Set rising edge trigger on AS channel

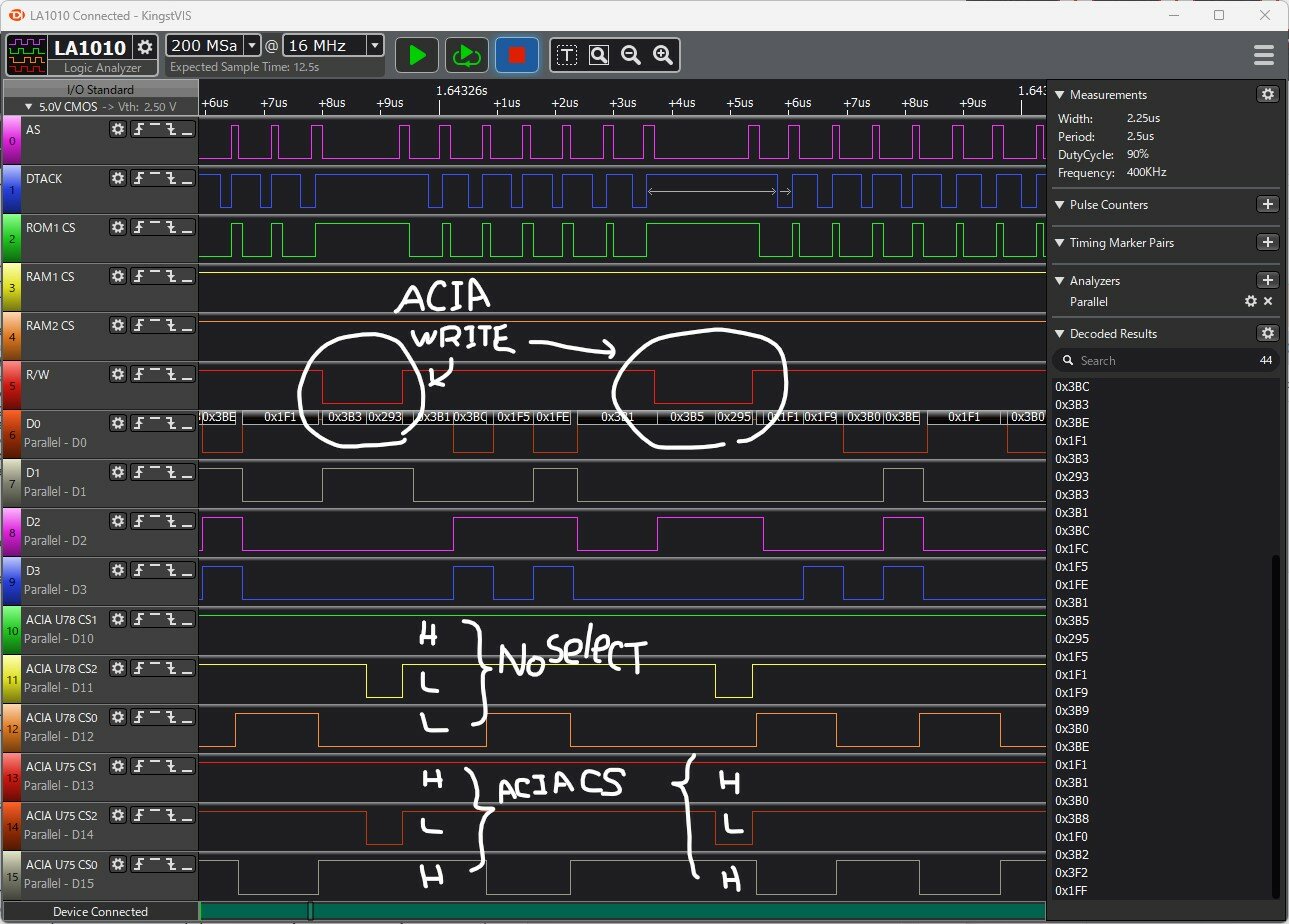140,129
